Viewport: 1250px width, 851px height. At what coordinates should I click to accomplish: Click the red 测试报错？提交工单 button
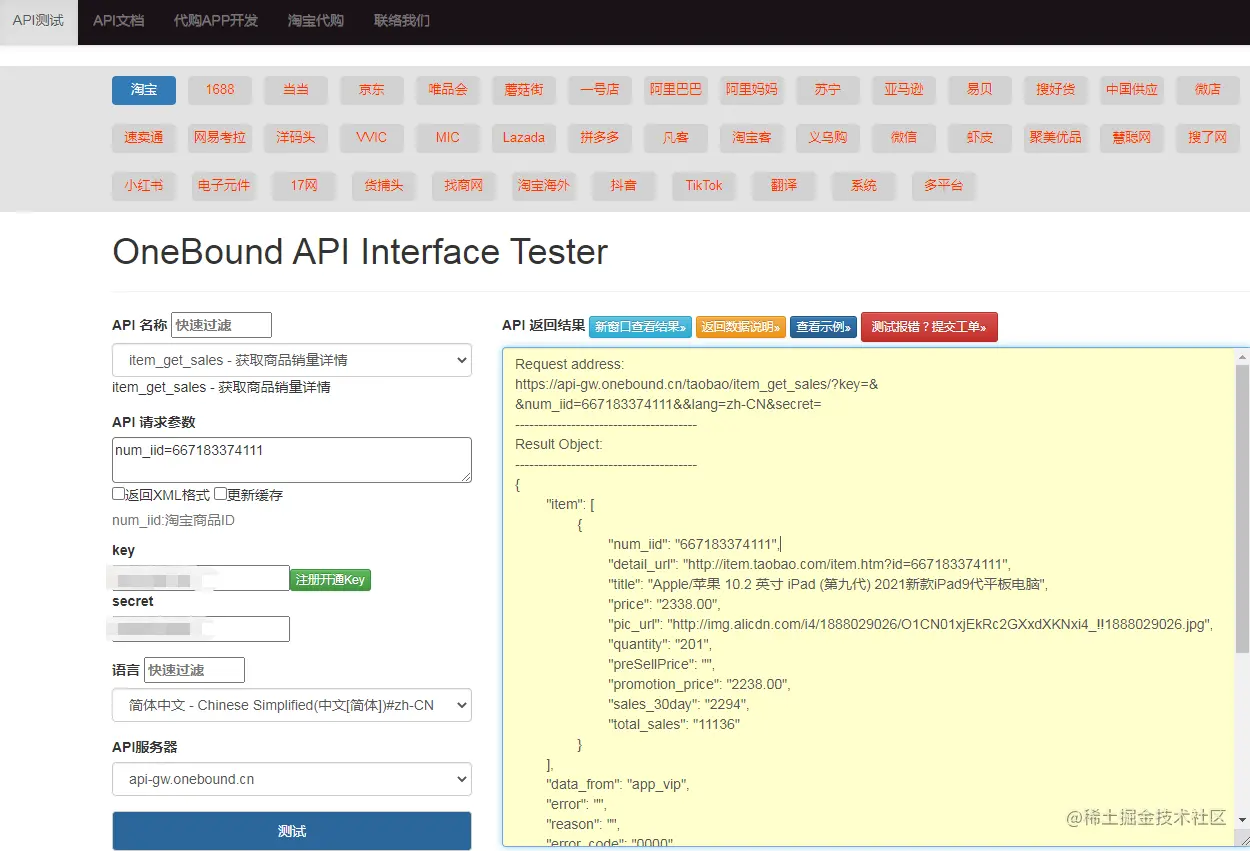coord(929,327)
